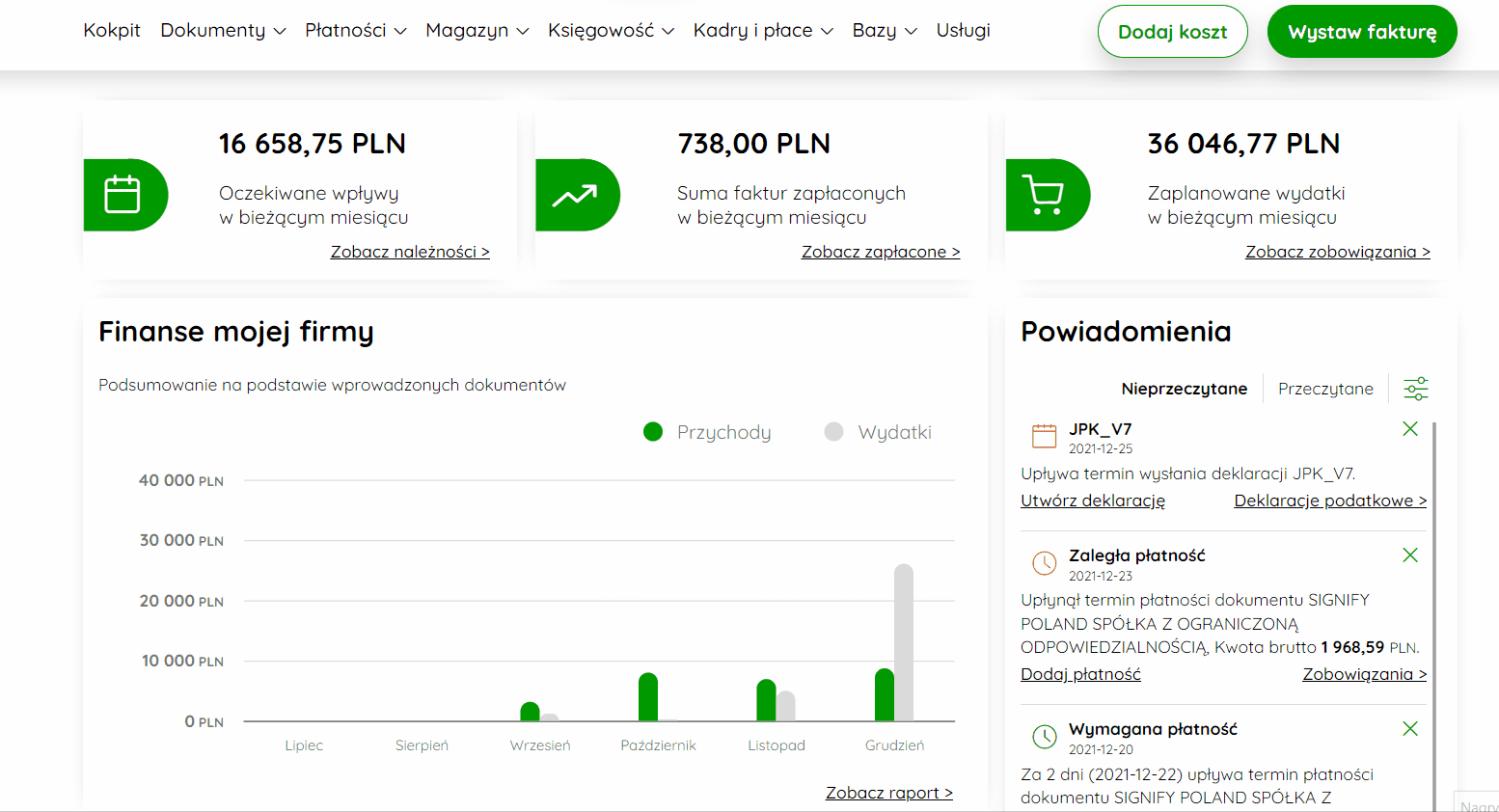The width and height of the screenshot is (1499, 812).
Task: Open Zobacz należności link
Action: pos(410,252)
